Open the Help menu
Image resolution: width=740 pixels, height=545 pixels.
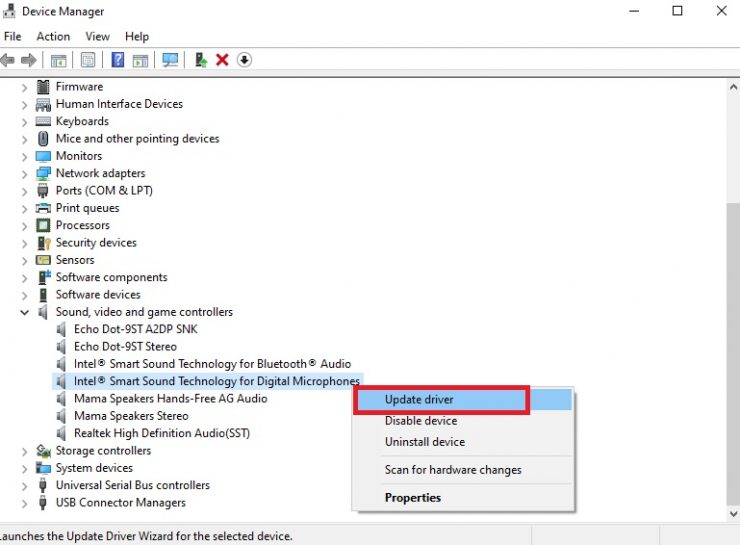(x=137, y=36)
